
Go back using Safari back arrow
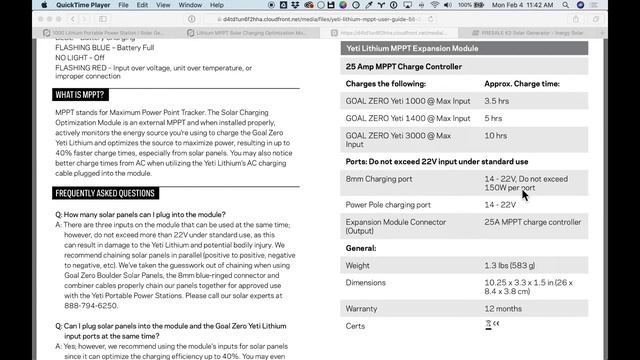73,19
